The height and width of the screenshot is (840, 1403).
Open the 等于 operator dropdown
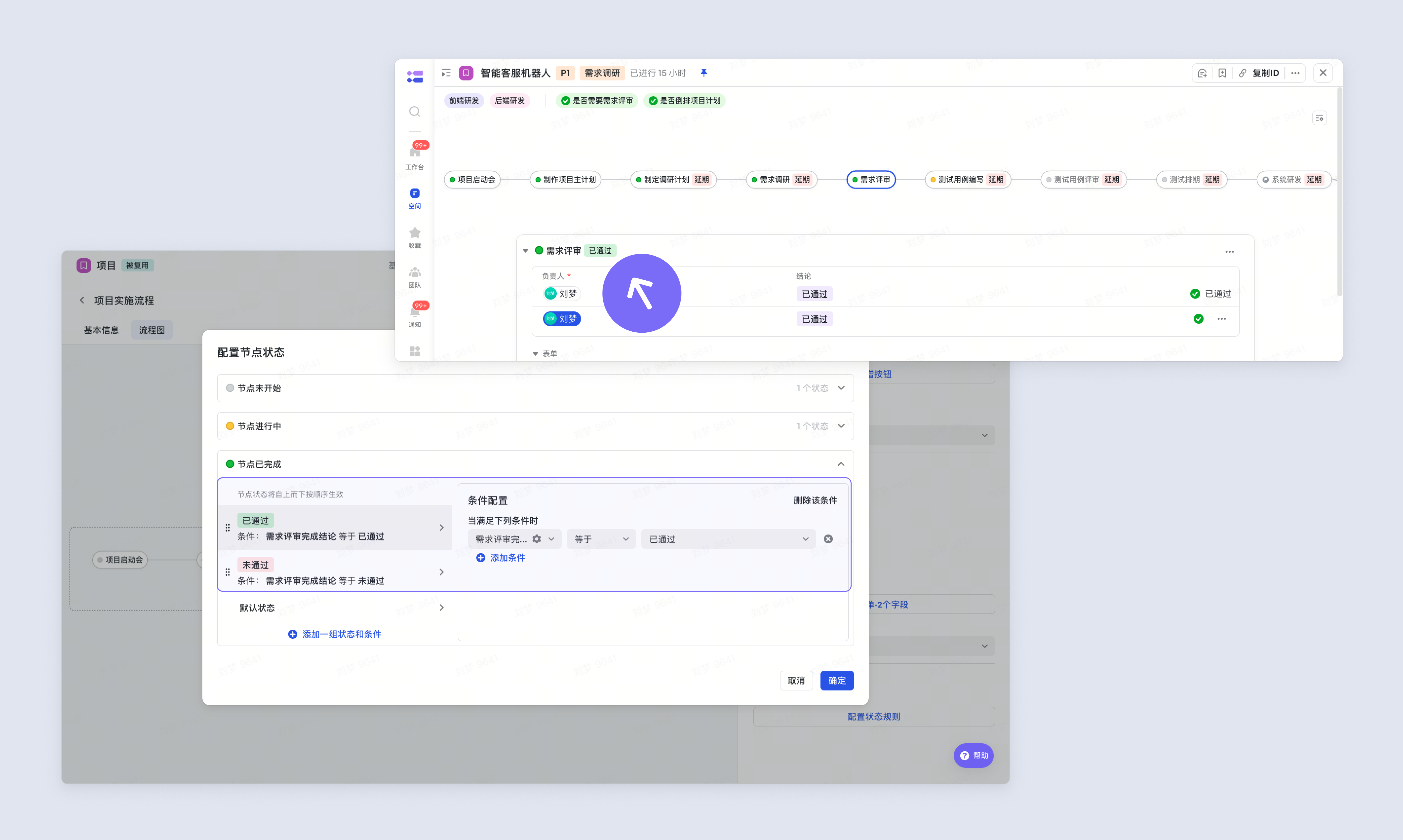(601, 539)
